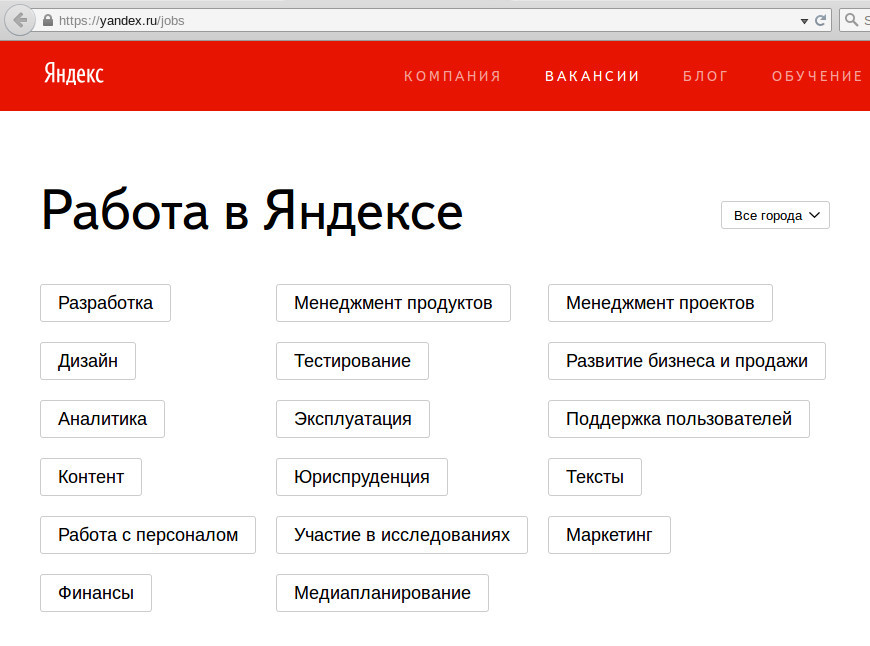870x646 pixels.
Task: Choose Работа с персоналом category
Action: click(x=148, y=535)
